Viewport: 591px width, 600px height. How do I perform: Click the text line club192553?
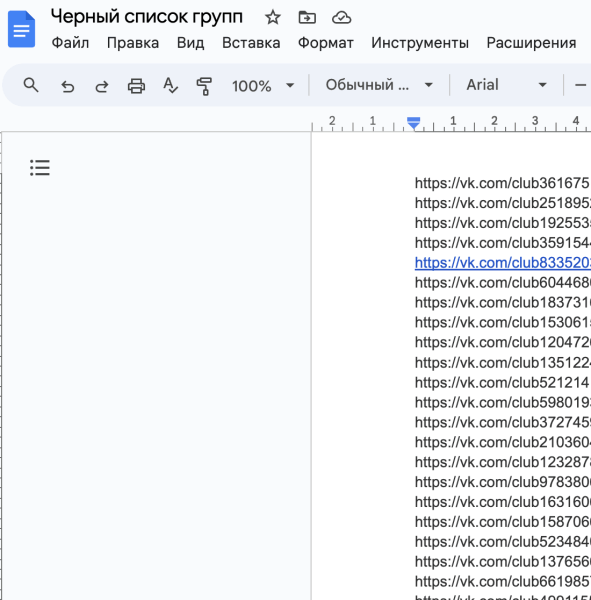click(x=503, y=223)
